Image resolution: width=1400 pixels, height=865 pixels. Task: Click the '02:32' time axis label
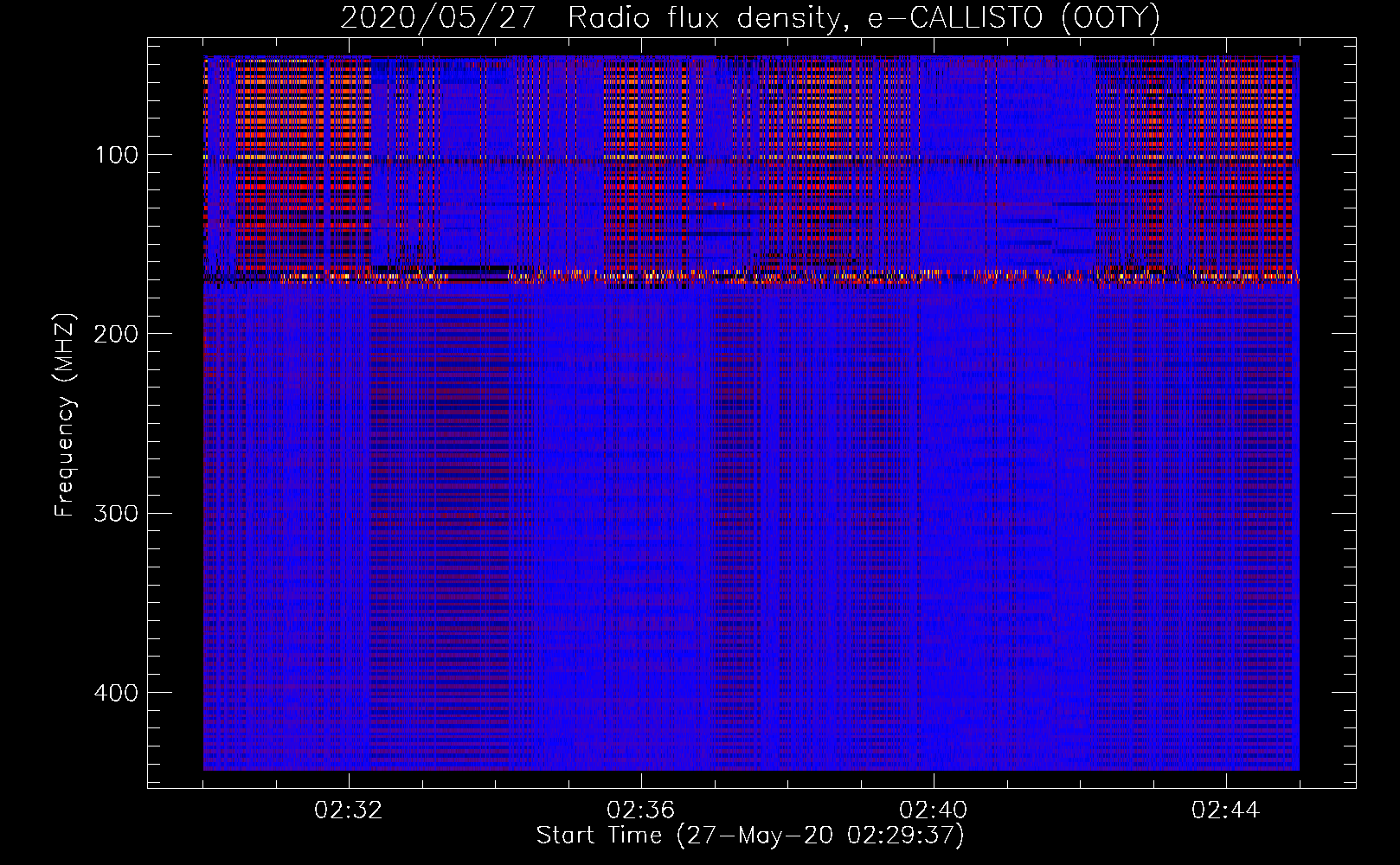click(349, 811)
